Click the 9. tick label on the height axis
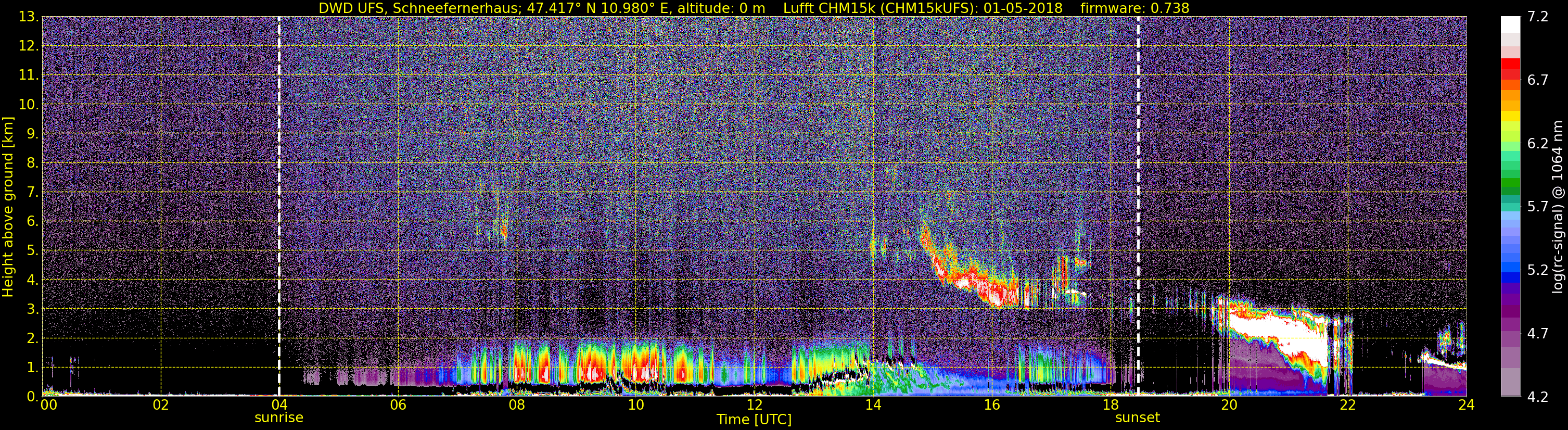 tap(32, 134)
